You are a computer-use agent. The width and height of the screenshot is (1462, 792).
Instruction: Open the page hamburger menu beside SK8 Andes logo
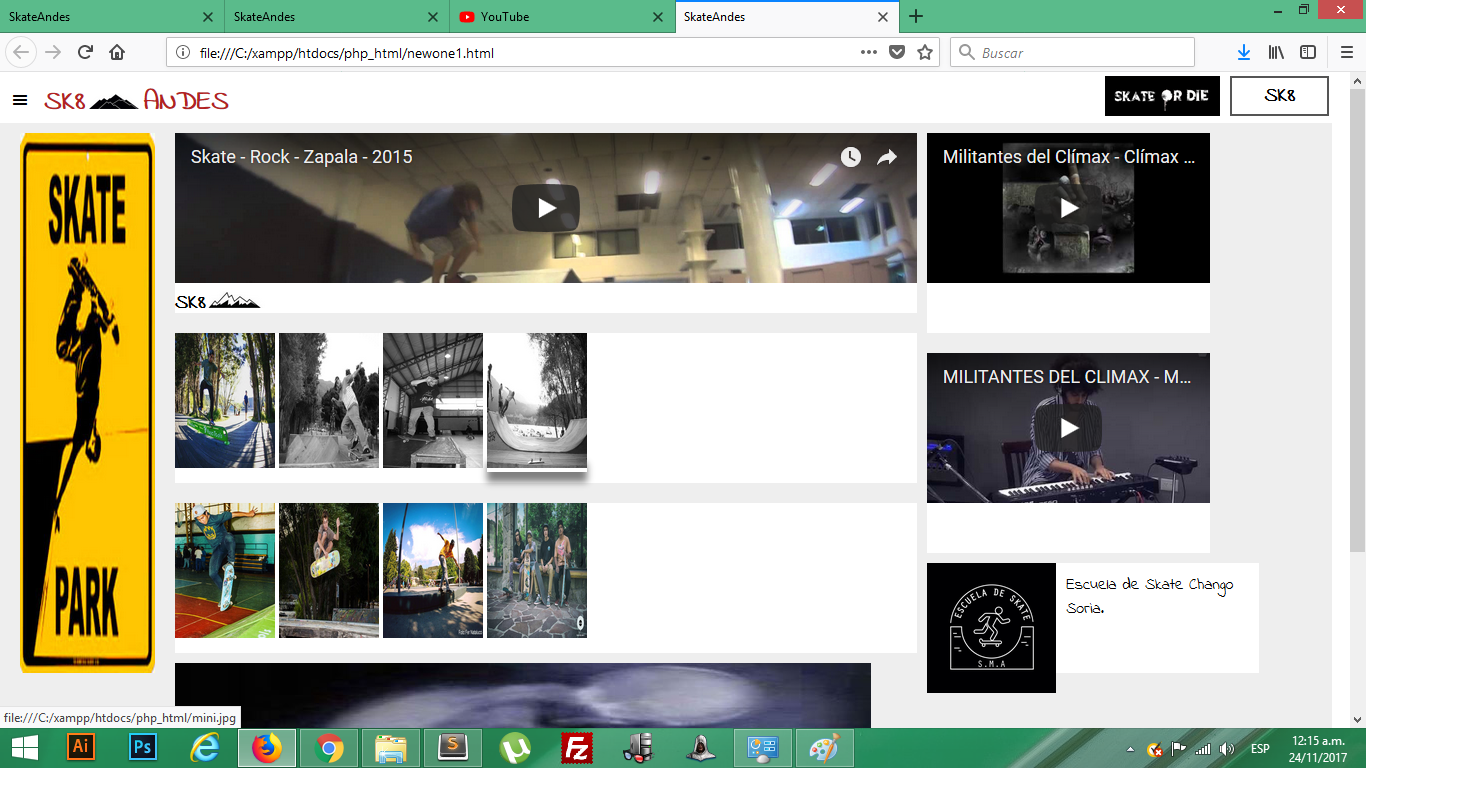(x=20, y=100)
